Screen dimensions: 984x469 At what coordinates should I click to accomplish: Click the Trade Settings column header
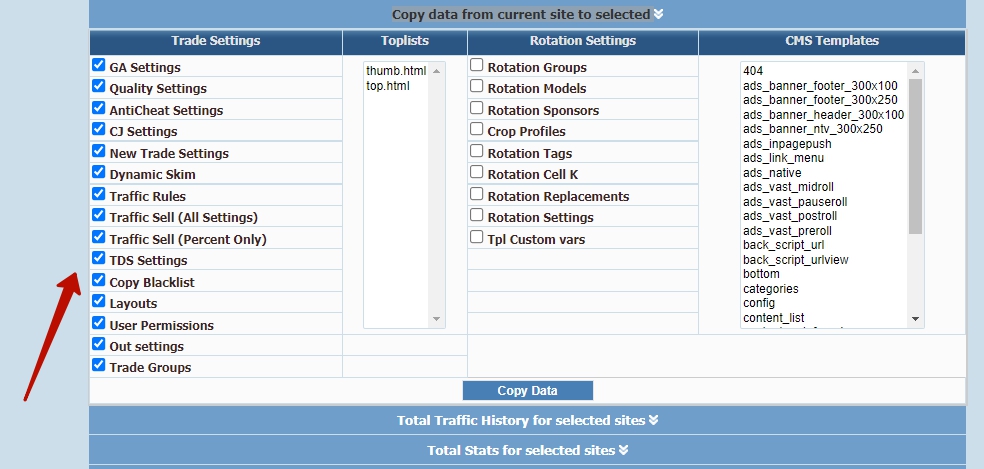[216, 41]
